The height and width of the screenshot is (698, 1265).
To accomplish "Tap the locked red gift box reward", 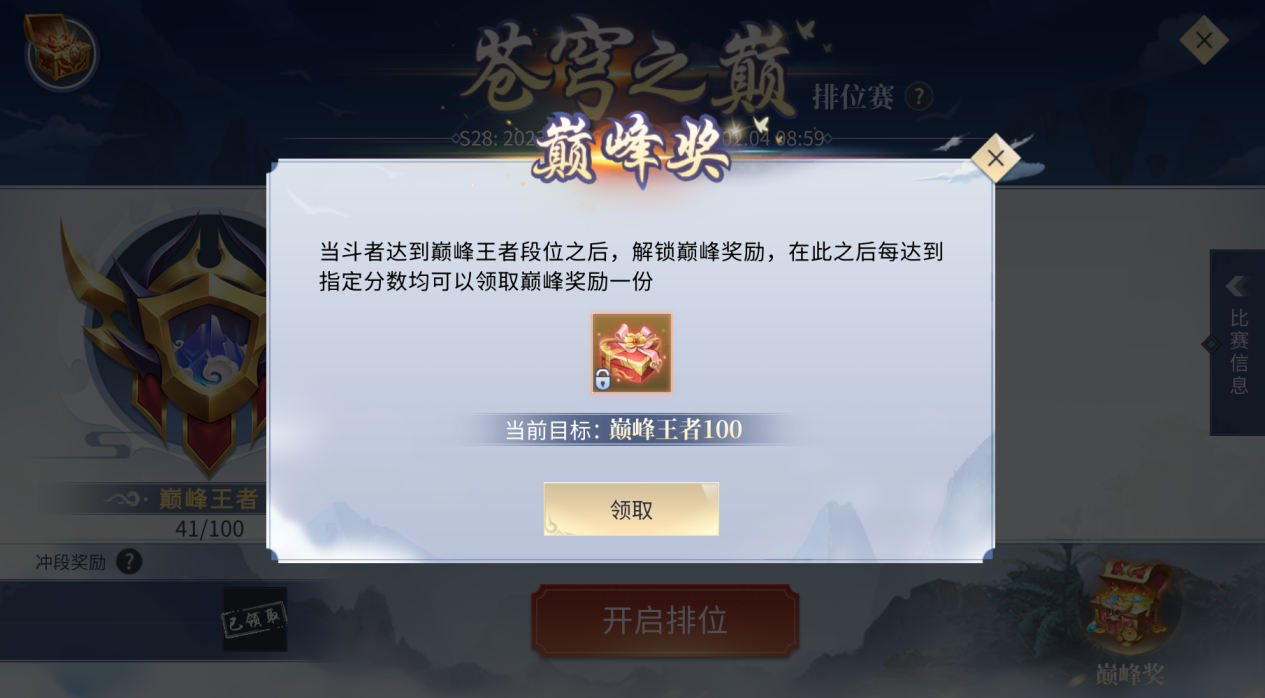I will (631, 353).
